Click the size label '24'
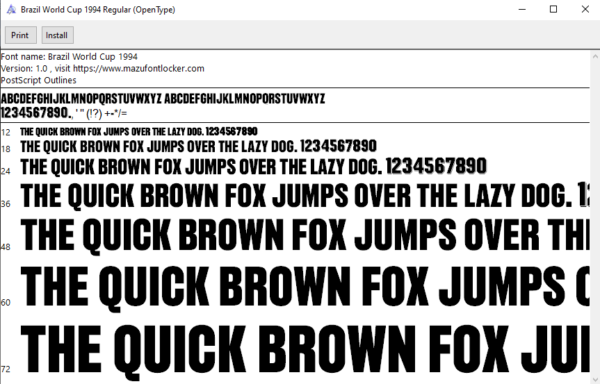 (x=6, y=171)
